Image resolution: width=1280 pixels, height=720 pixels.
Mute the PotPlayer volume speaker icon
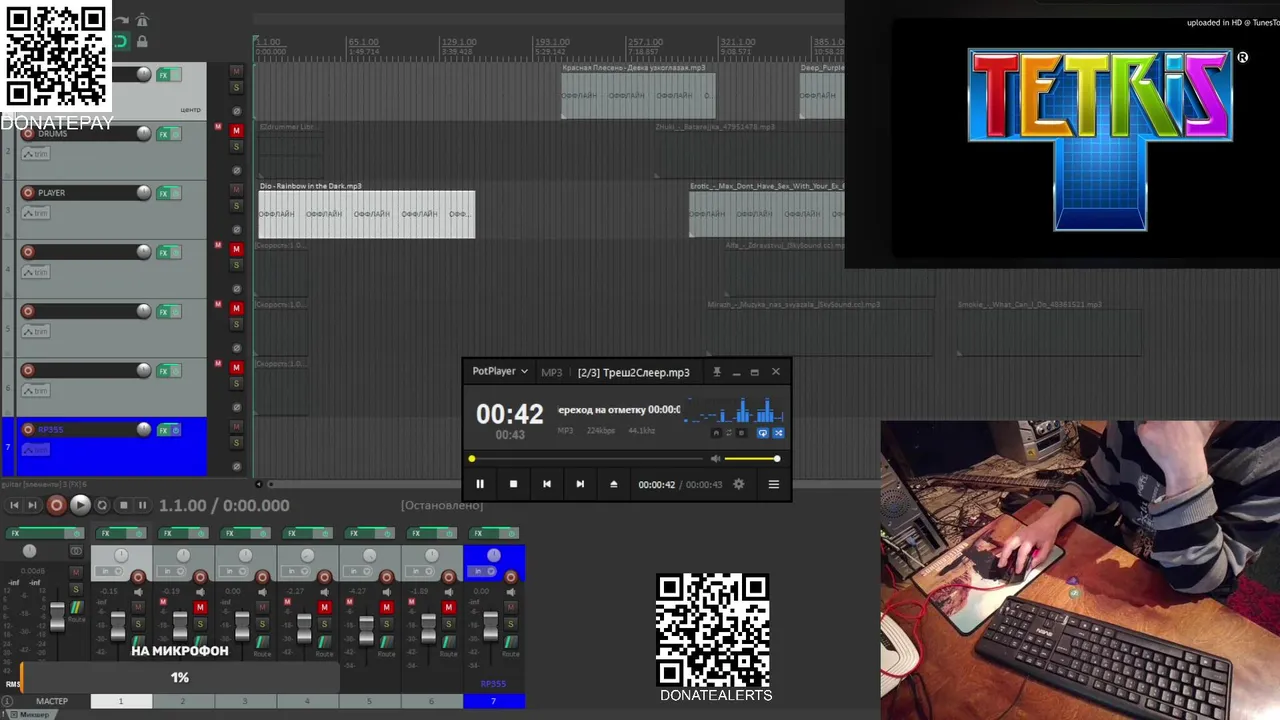point(715,459)
